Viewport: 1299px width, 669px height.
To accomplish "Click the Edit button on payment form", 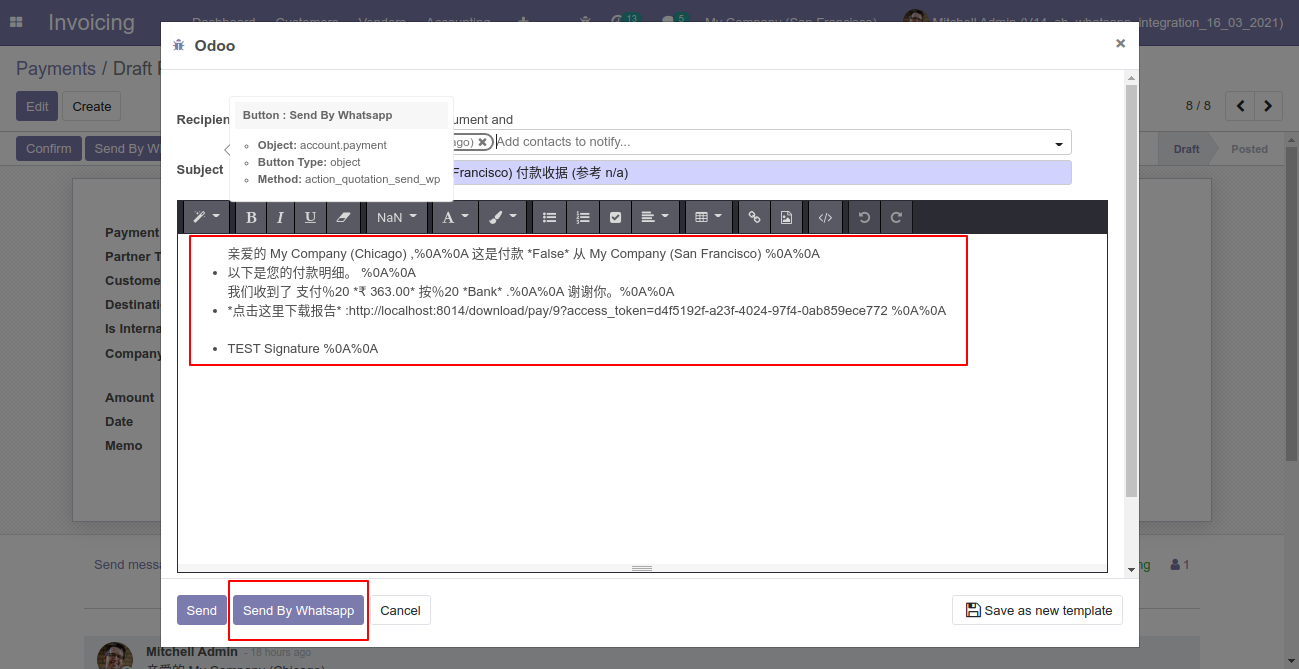I will pos(37,106).
